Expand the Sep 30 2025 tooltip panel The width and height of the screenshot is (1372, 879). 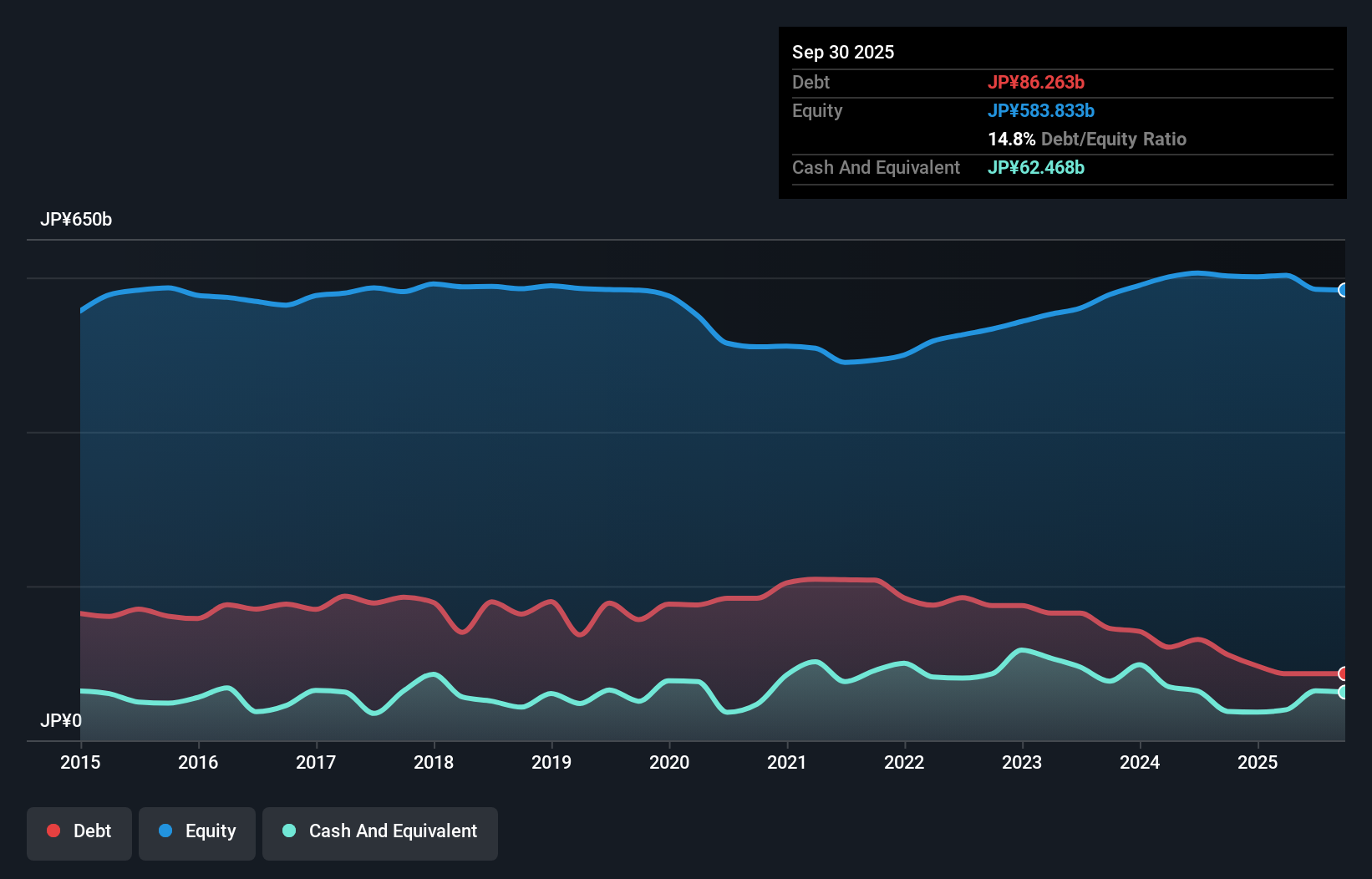tap(843, 52)
